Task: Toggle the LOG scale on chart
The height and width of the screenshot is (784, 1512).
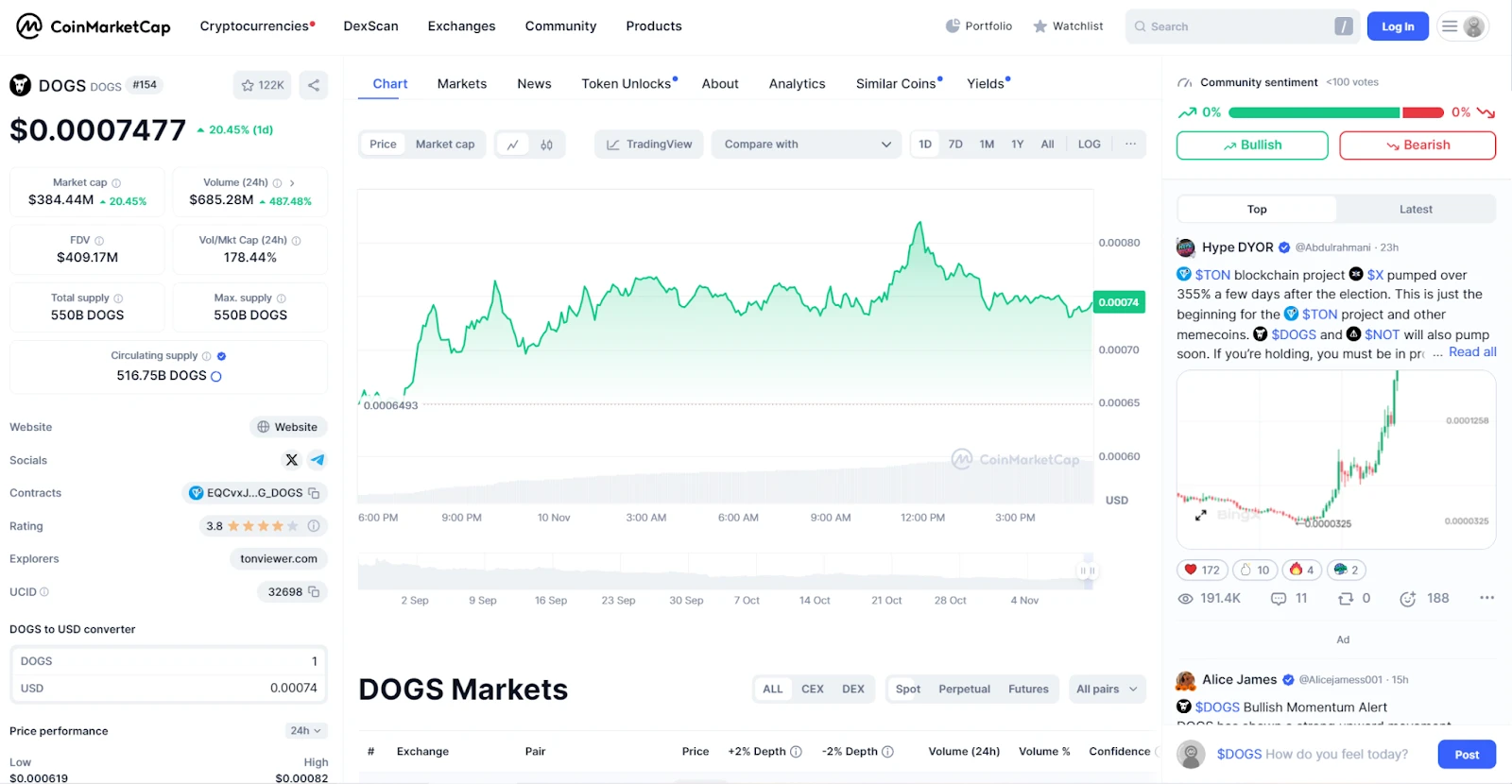Action: [x=1089, y=145]
